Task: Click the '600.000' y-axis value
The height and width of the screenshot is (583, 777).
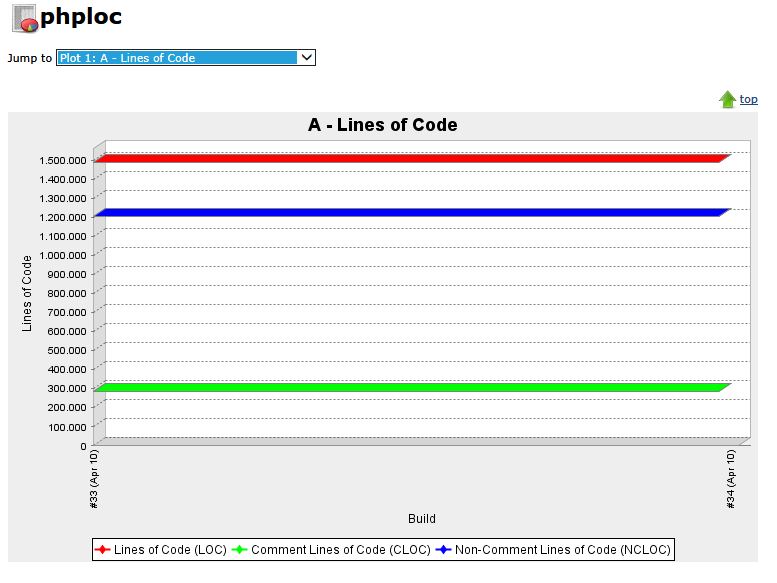Action: point(67,331)
